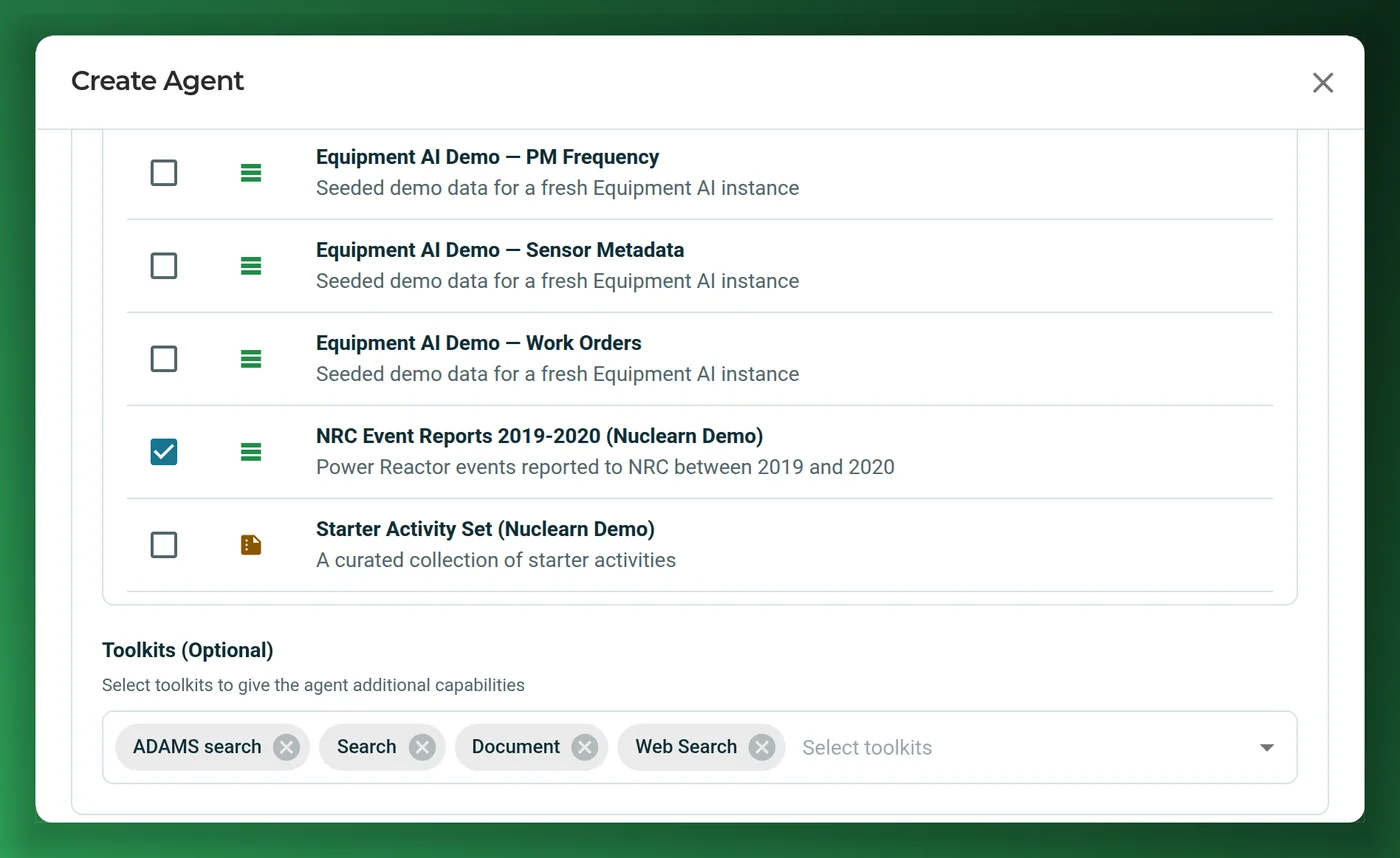
Task: Check the Equipment AI Demo PM Frequency box
Action: click(x=164, y=173)
